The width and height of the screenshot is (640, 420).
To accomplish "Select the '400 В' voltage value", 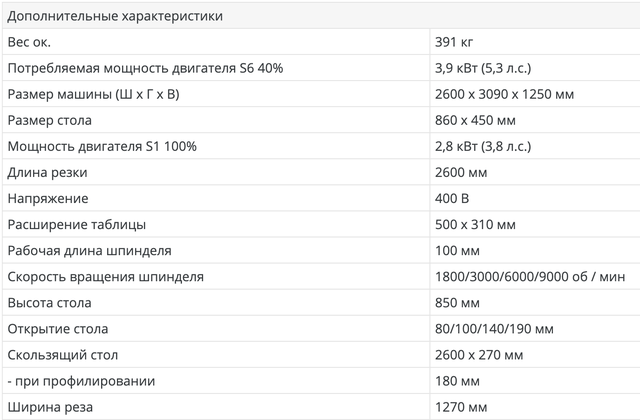I will 453,198.
